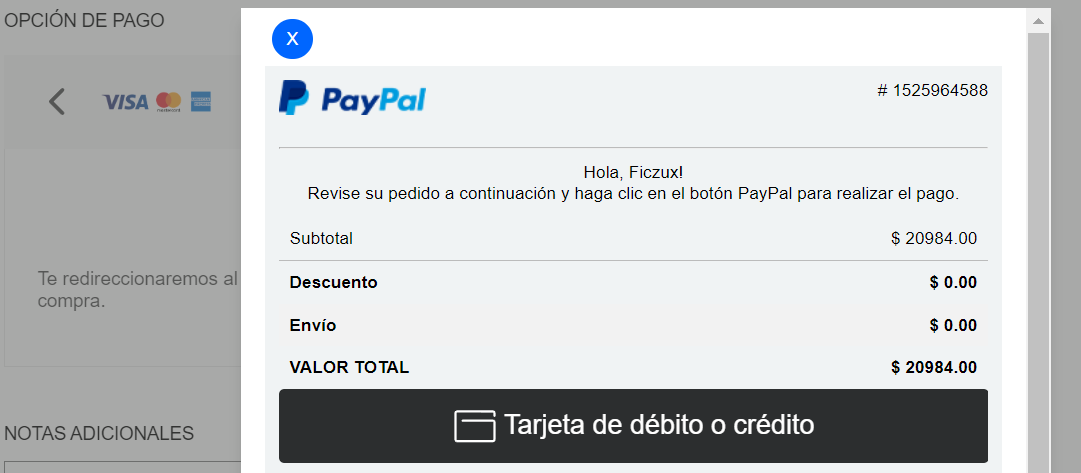Click the VALOR TOTAL amount

tap(934, 368)
